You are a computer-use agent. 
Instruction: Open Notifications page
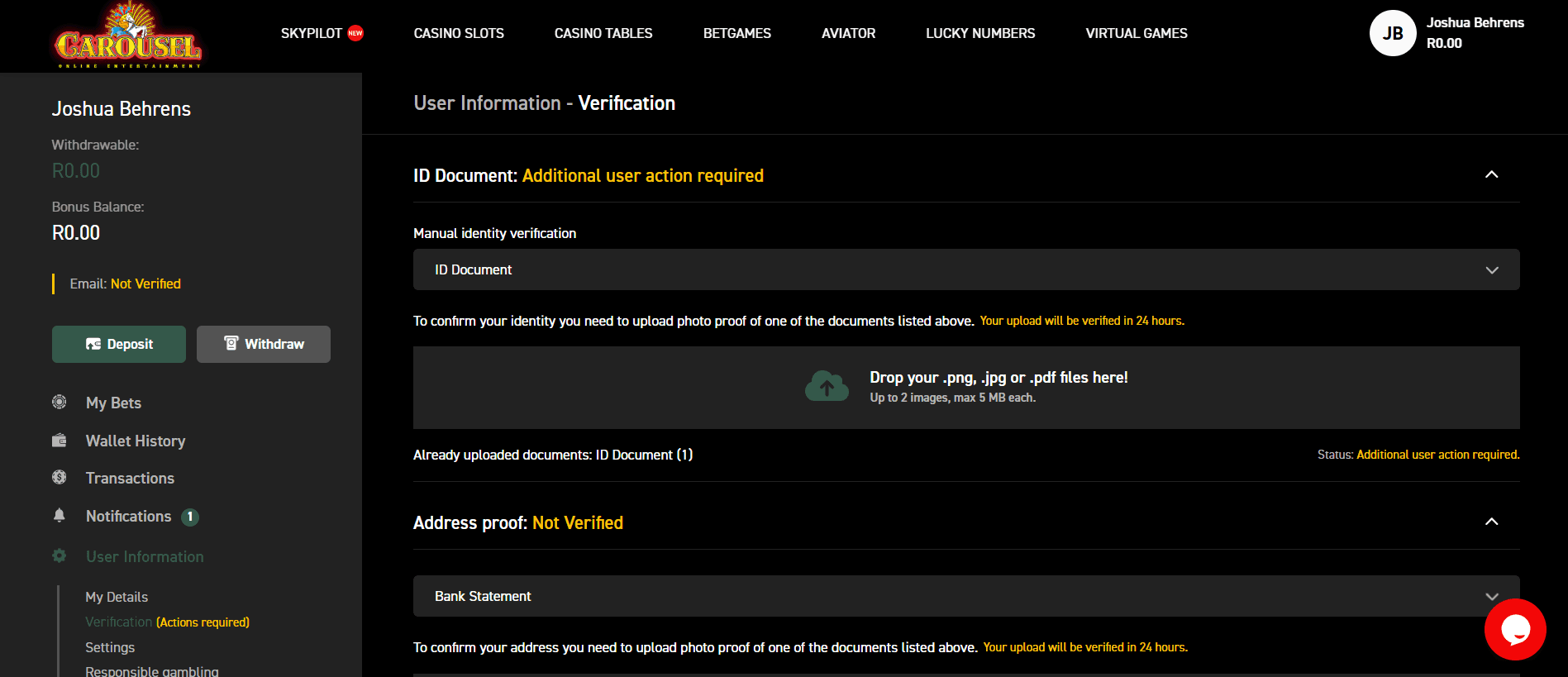tap(128, 516)
